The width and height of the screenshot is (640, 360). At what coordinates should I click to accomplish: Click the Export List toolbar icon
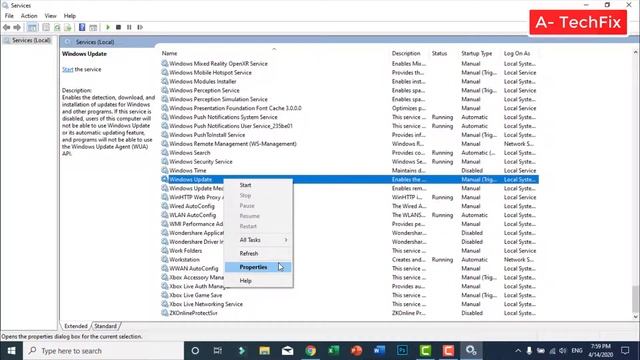pyautogui.click(x=68, y=27)
